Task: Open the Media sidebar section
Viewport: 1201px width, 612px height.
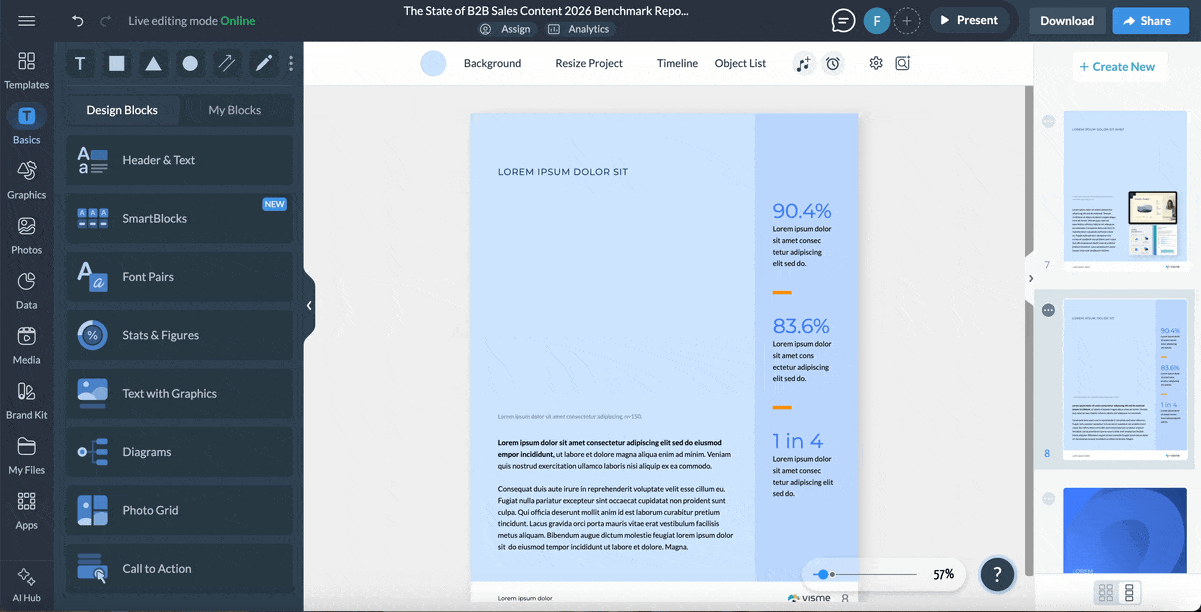Action: [x=27, y=345]
